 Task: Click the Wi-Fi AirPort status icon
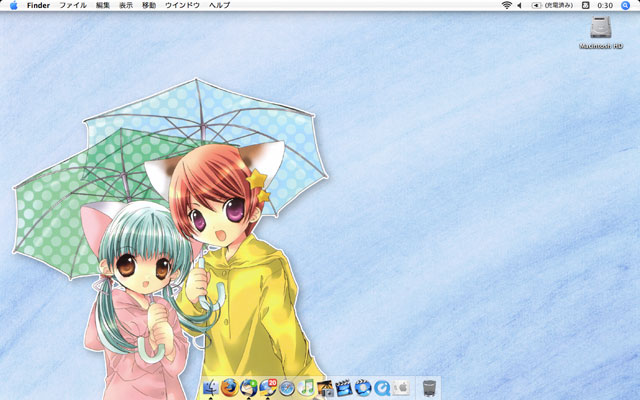[x=507, y=5]
